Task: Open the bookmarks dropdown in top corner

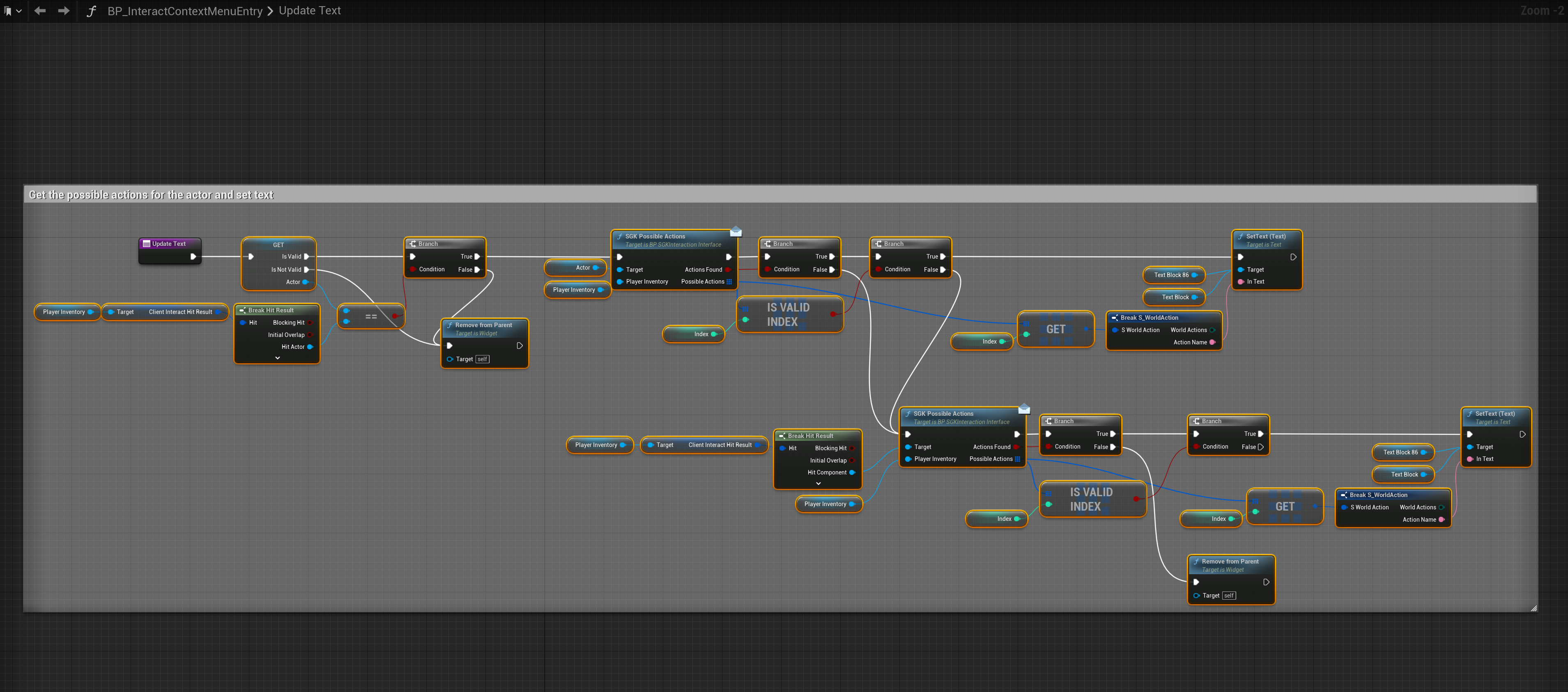Action: [x=12, y=11]
